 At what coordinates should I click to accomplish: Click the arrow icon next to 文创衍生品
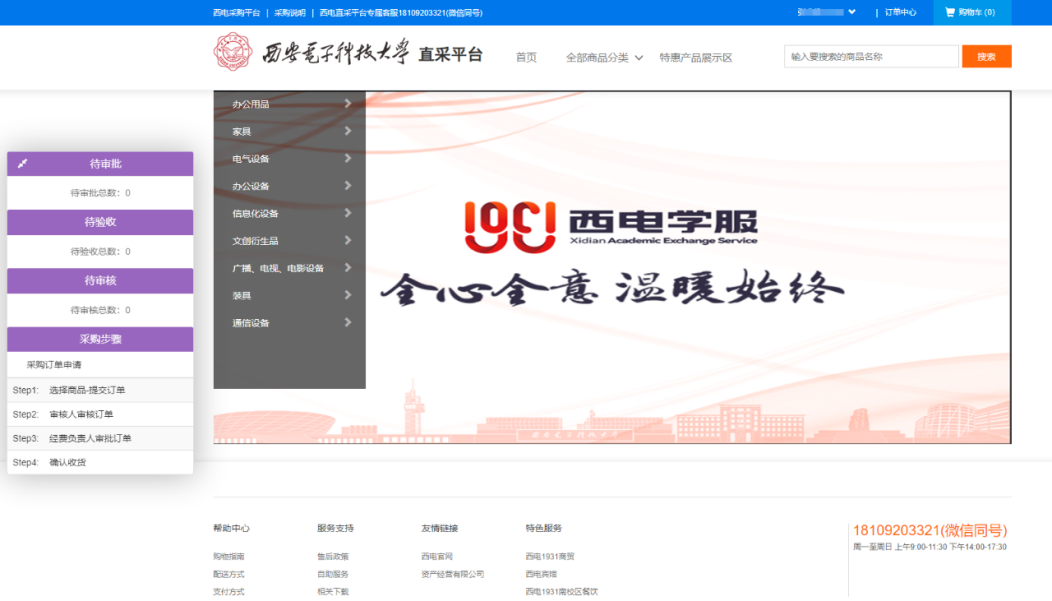tap(347, 241)
